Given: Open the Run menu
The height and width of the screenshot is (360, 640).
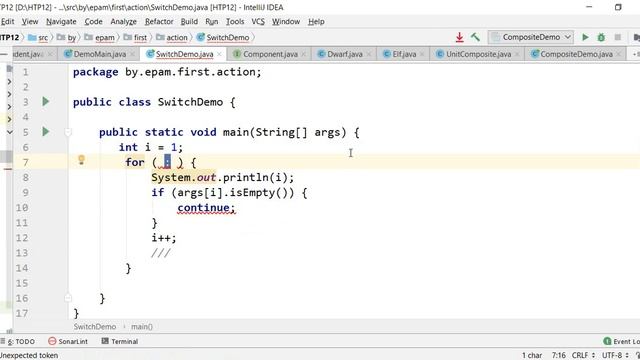Looking at the screenshot, I should click(211, 22).
